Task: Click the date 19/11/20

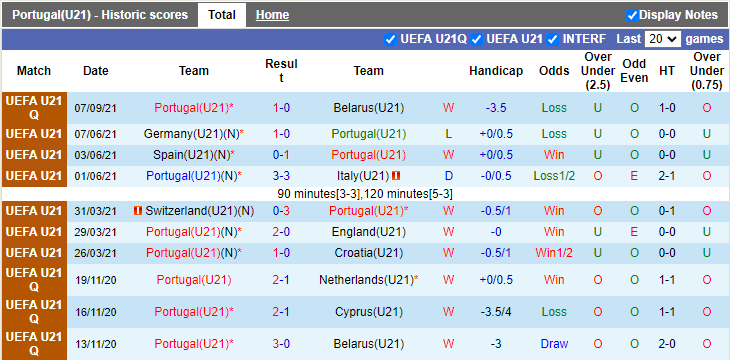Action: point(95,280)
